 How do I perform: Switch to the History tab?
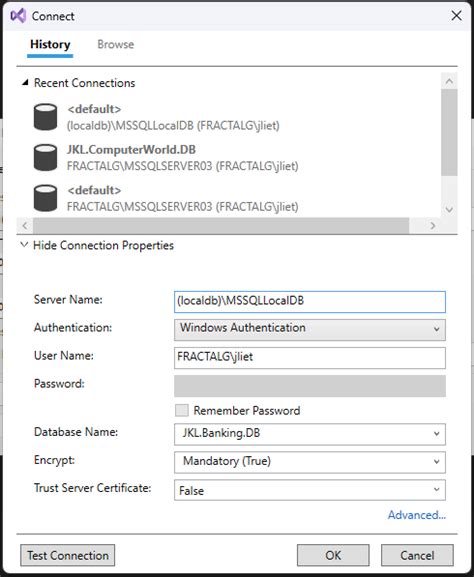pos(50,45)
